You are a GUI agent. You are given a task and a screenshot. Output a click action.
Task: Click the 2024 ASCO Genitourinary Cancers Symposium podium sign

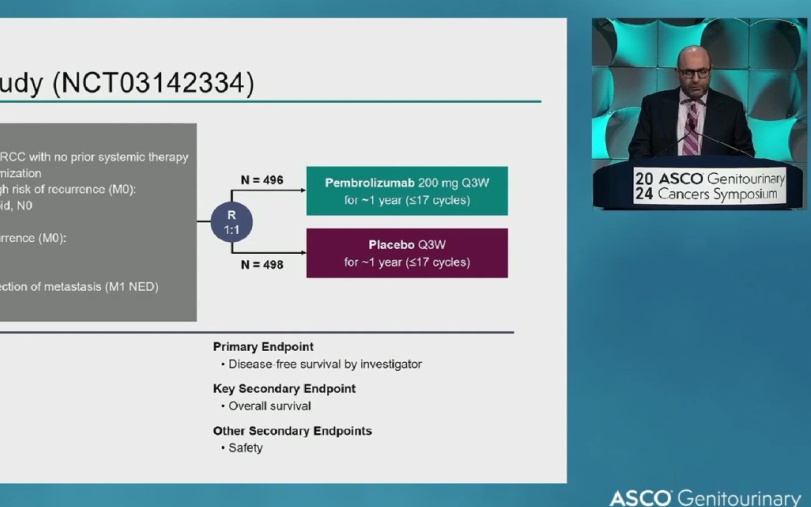[709, 186]
